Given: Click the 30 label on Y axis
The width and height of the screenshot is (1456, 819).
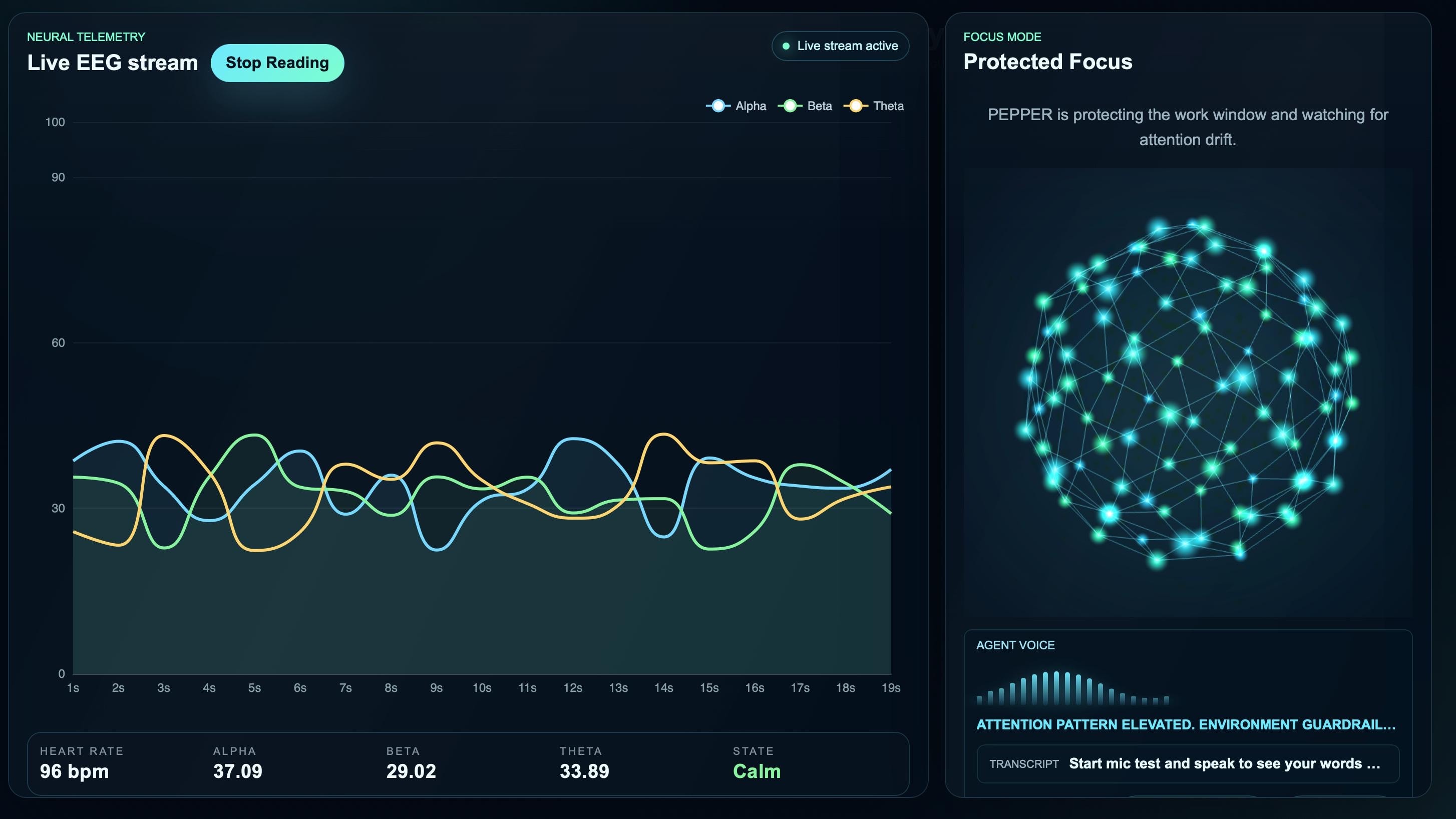Looking at the screenshot, I should pyautogui.click(x=58, y=508).
